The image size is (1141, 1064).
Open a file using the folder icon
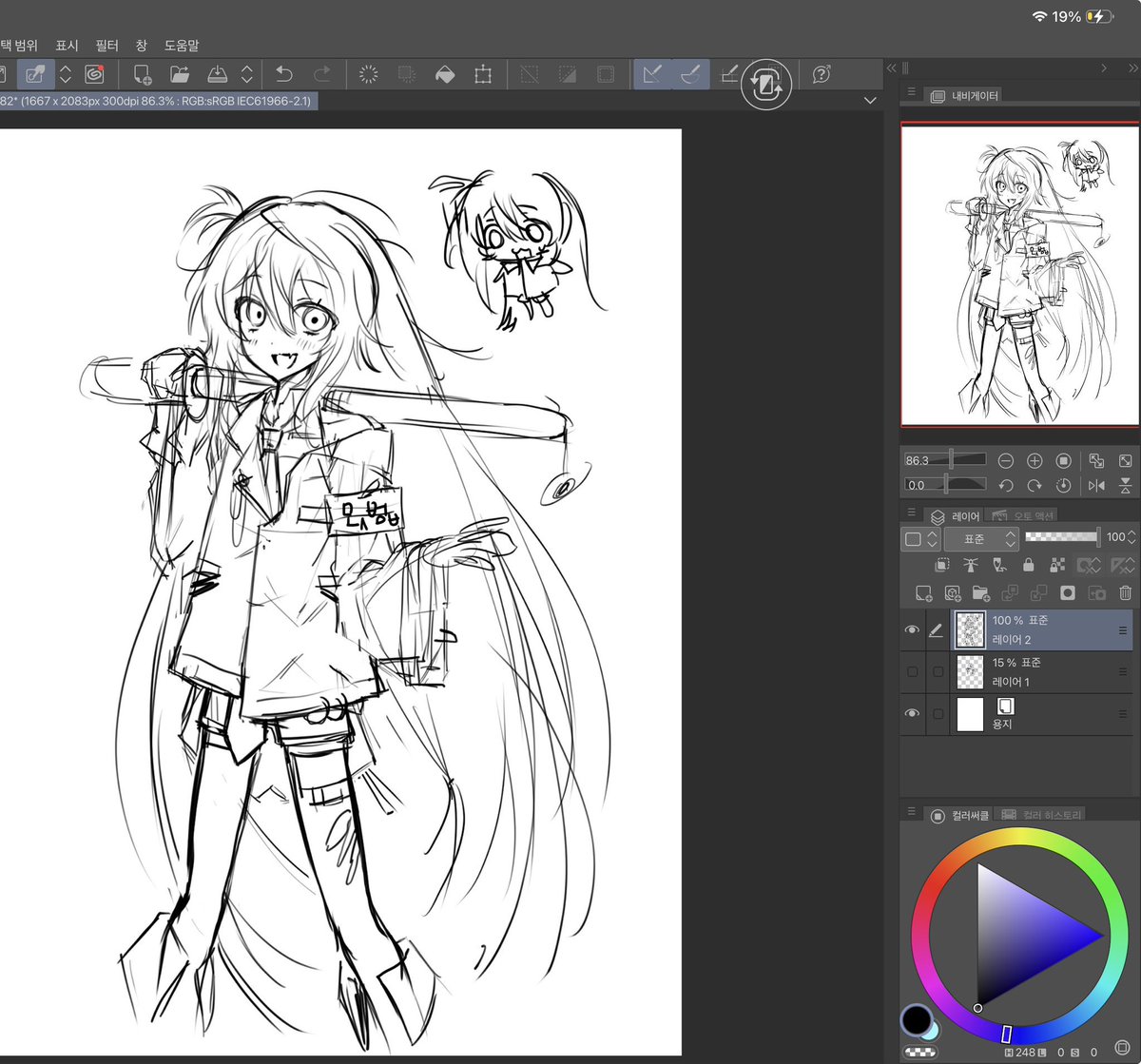point(180,74)
